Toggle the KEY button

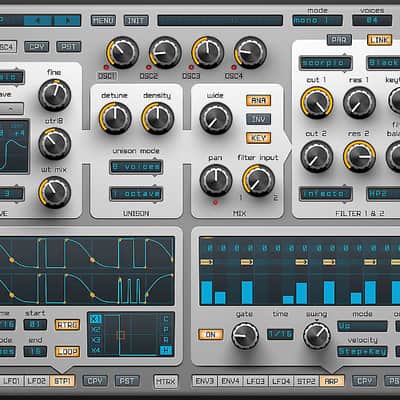pyautogui.click(x=259, y=138)
